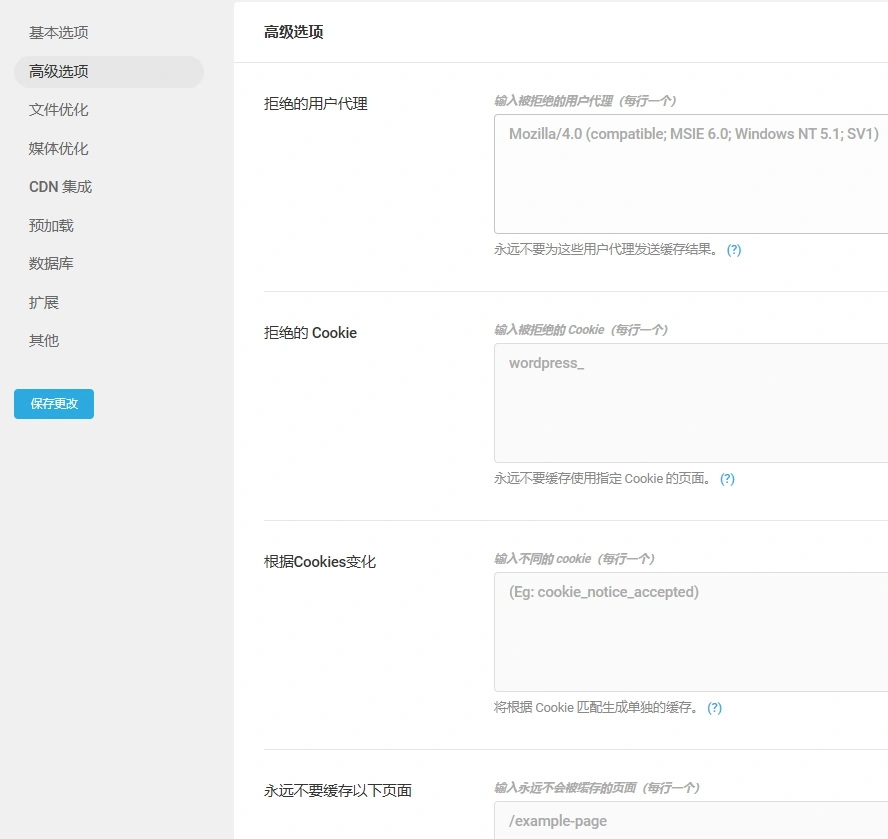Open the 媒体优化 settings page

(x=59, y=148)
